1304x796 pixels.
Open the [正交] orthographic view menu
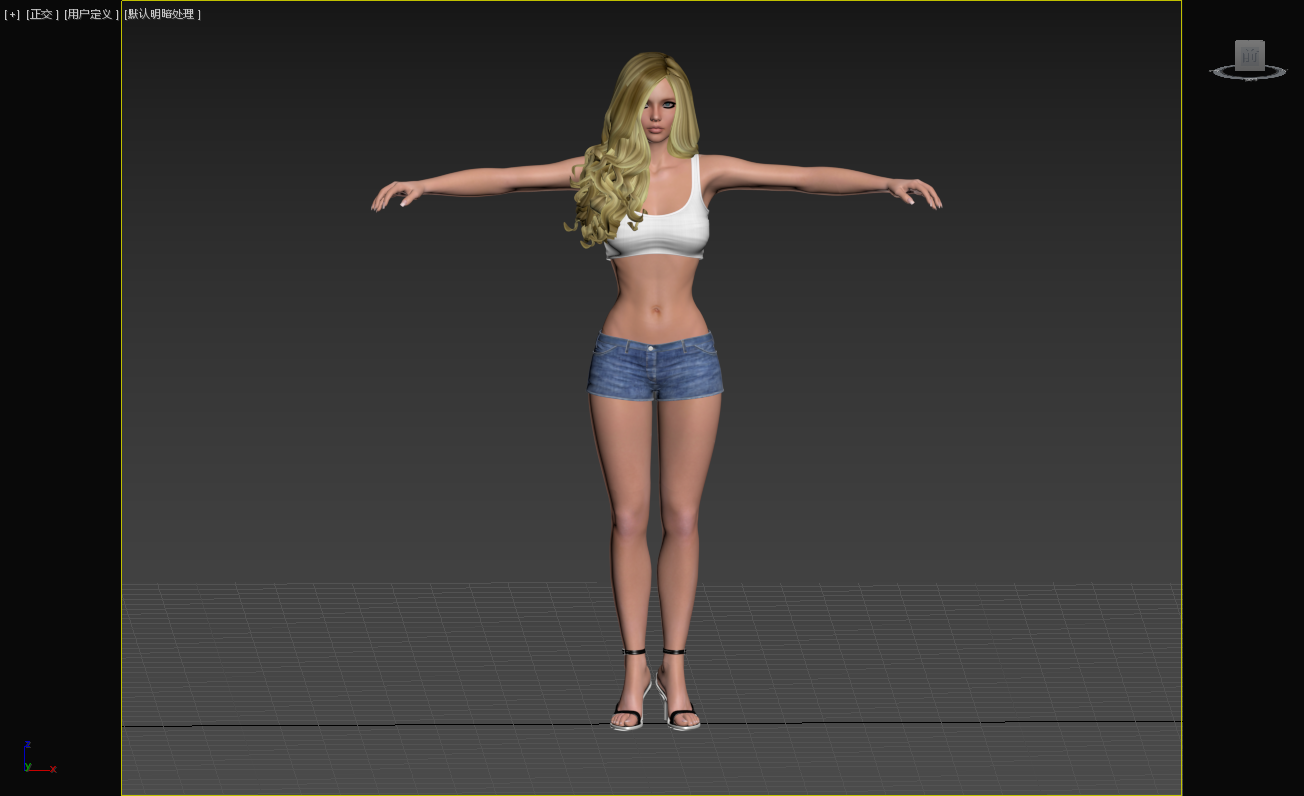click(42, 14)
